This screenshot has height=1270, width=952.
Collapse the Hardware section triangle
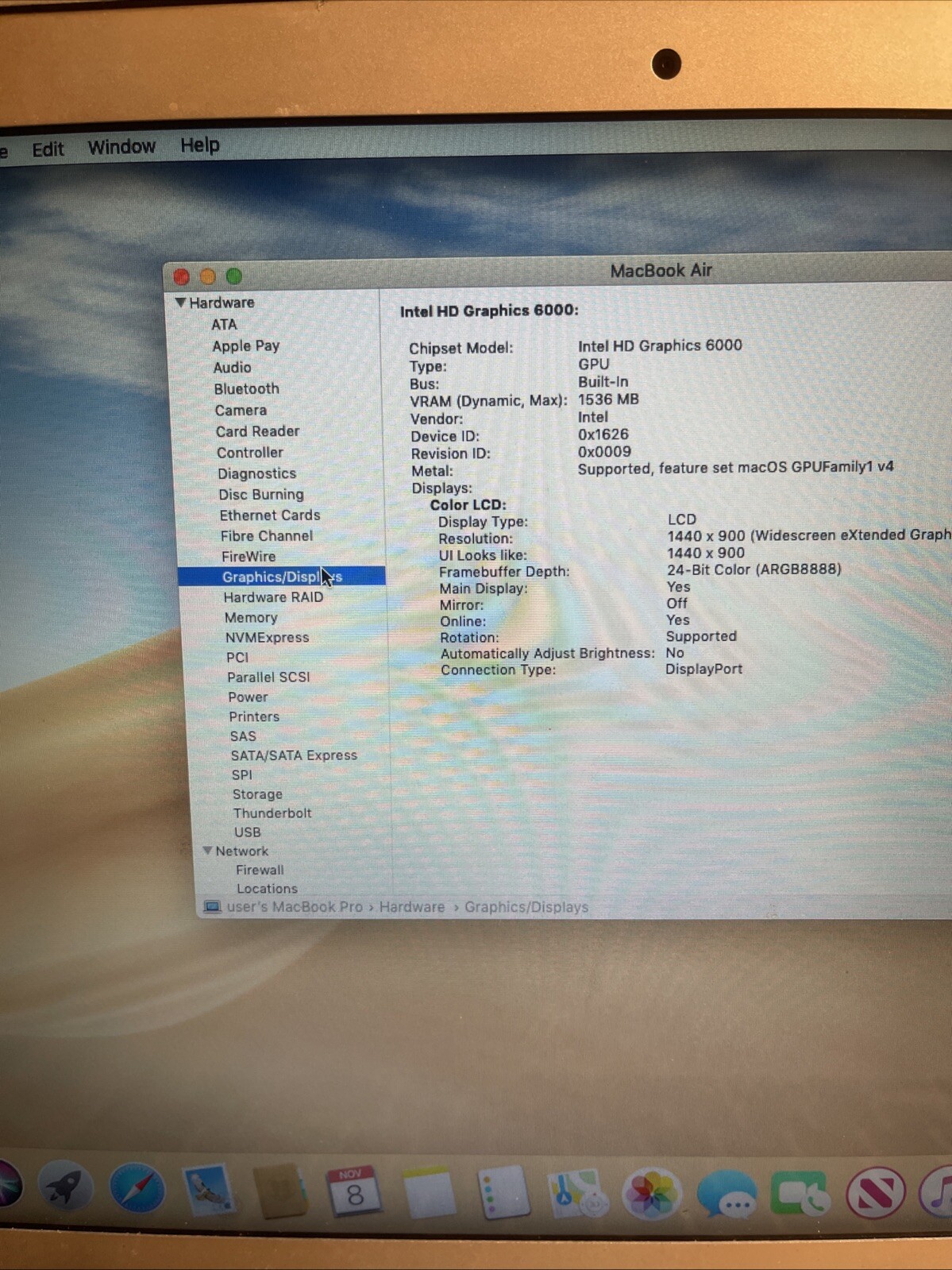point(180,303)
